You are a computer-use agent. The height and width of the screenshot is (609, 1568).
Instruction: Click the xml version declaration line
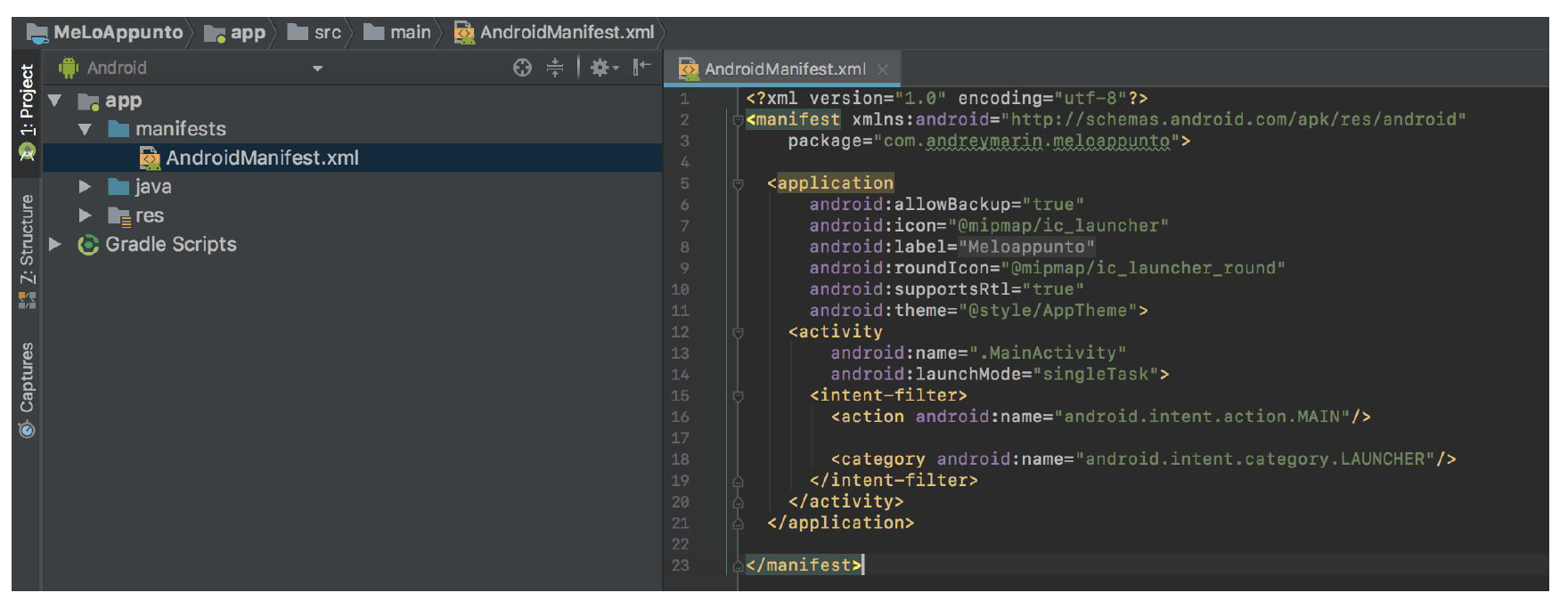tap(946, 99)
